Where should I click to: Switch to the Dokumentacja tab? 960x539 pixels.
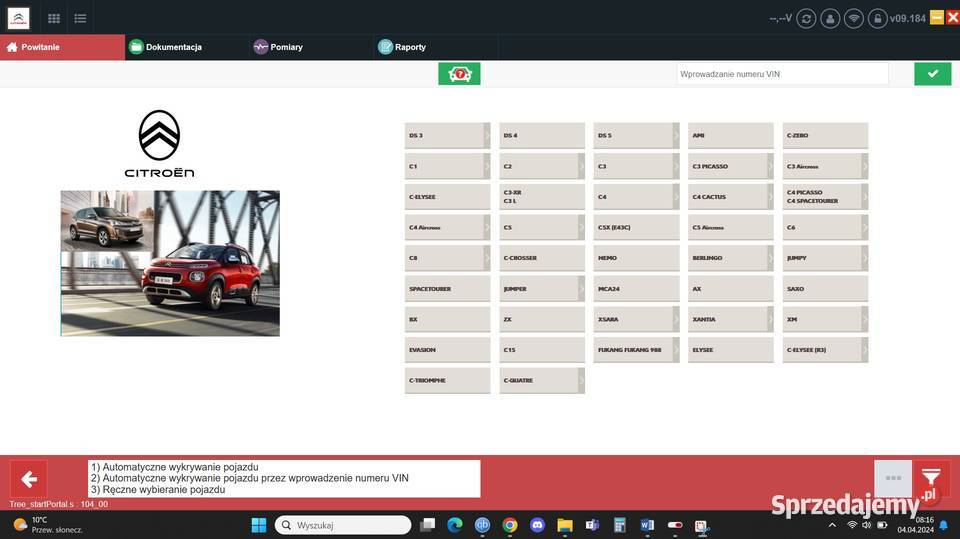[187, 47]
